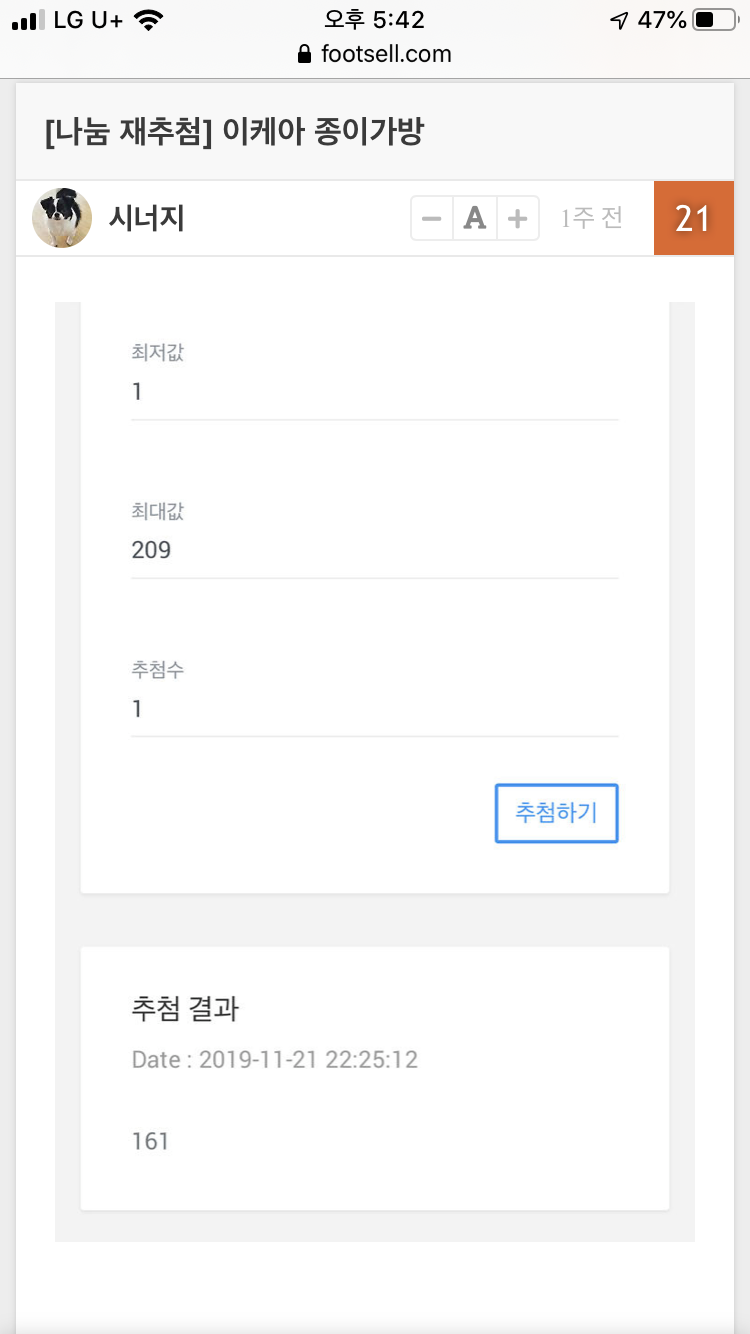Focus the 최저값 minimum value field

click(x=374, y=391)
